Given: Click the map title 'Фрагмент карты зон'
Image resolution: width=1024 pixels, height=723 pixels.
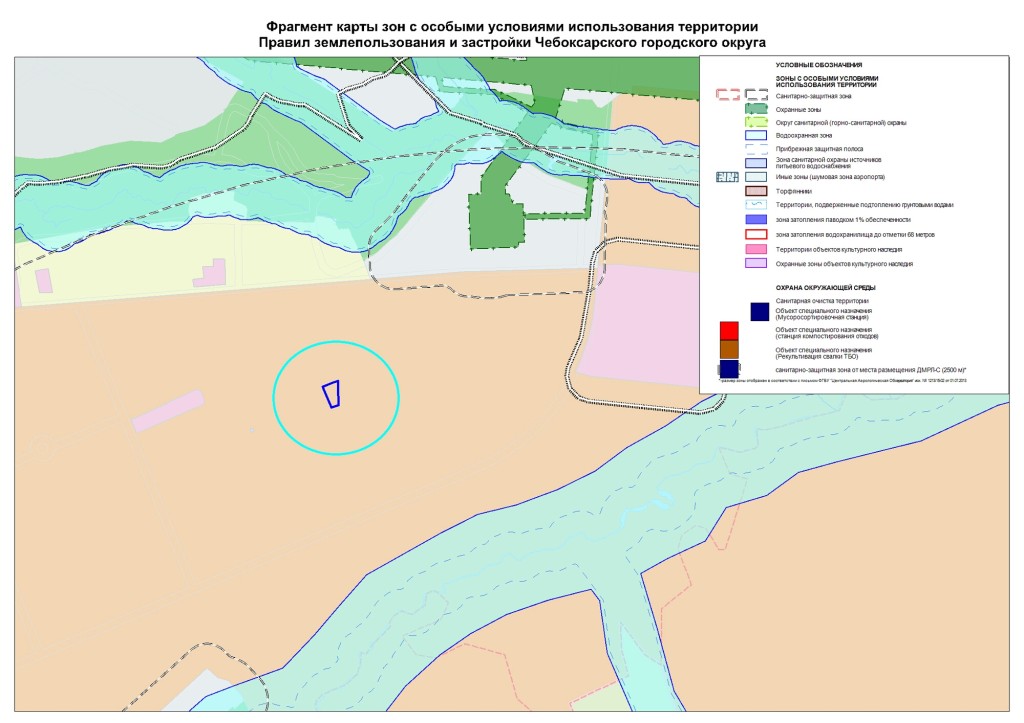Looking at the screenshot, I should click(x=512, y=27).
